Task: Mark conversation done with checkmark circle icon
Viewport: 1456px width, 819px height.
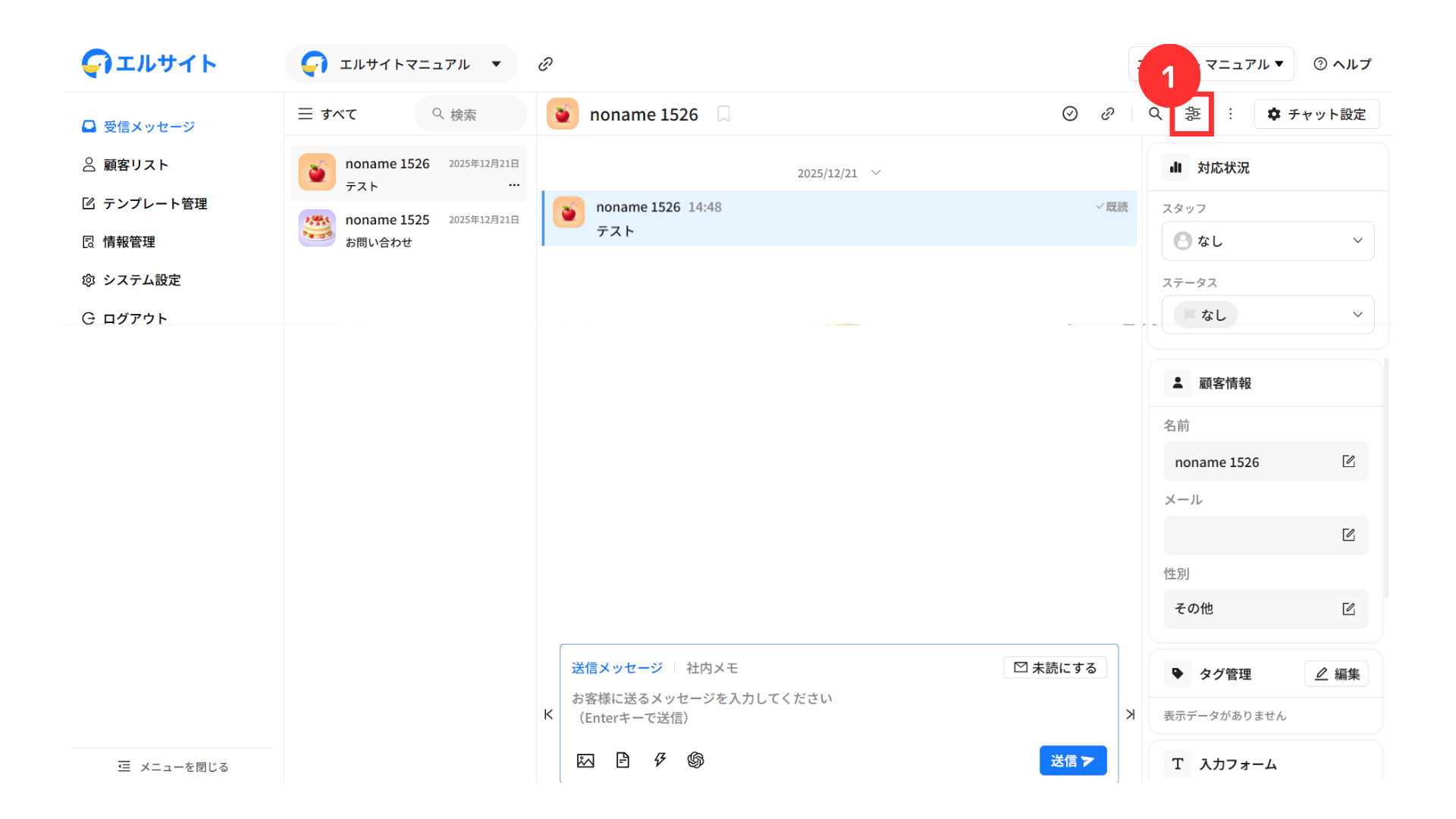Action: click(1070, 114)
